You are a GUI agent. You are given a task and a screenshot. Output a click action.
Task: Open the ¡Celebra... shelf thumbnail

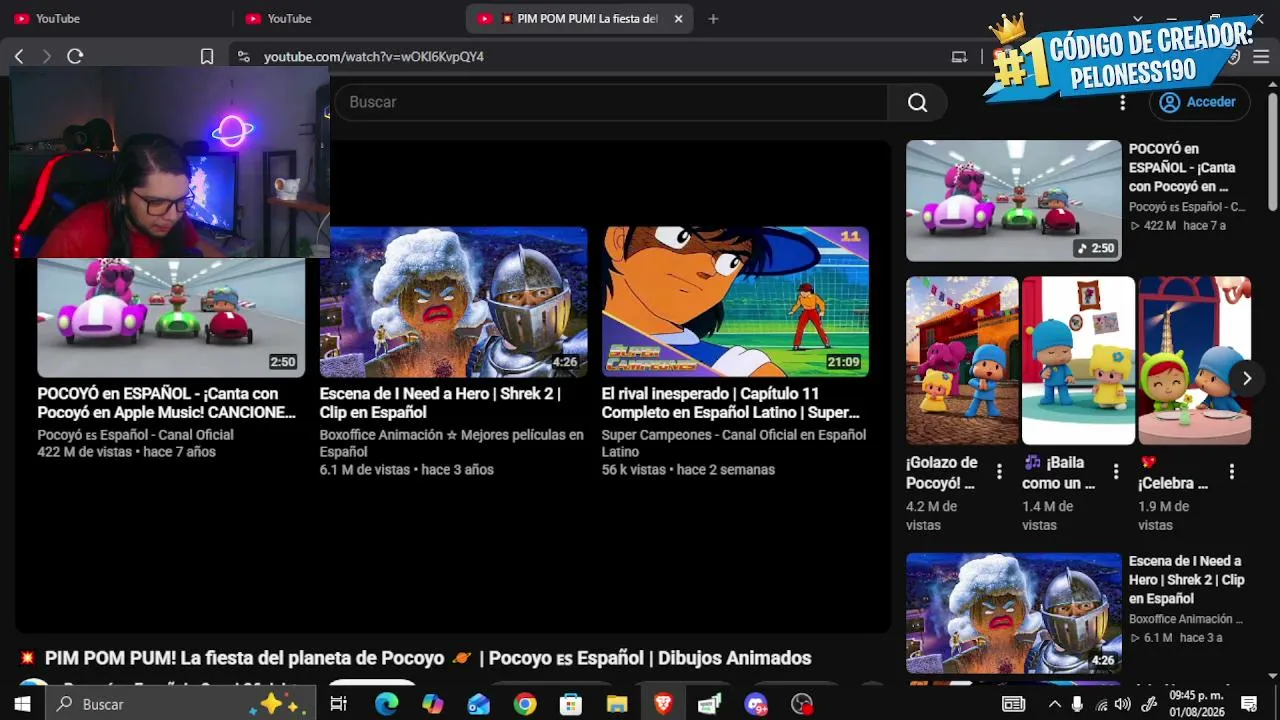tap(1194, 360)
